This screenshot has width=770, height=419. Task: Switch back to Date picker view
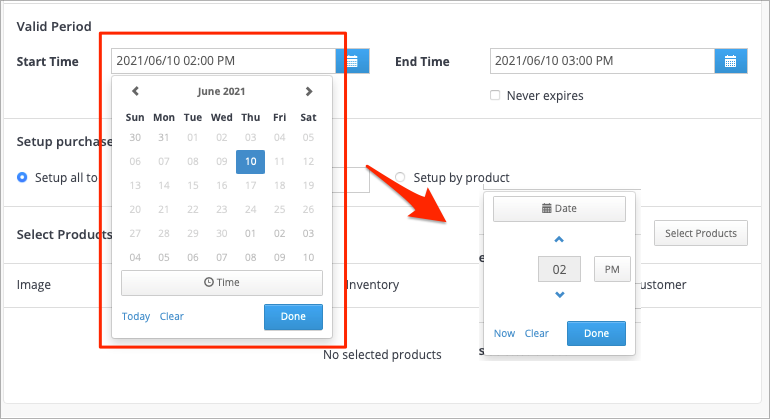pos(559,209)
